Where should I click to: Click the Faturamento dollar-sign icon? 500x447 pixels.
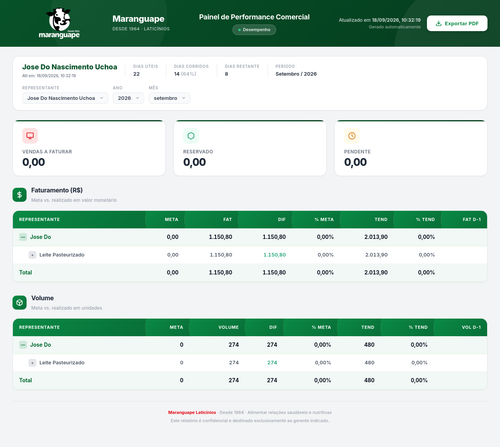click(19, 195)
